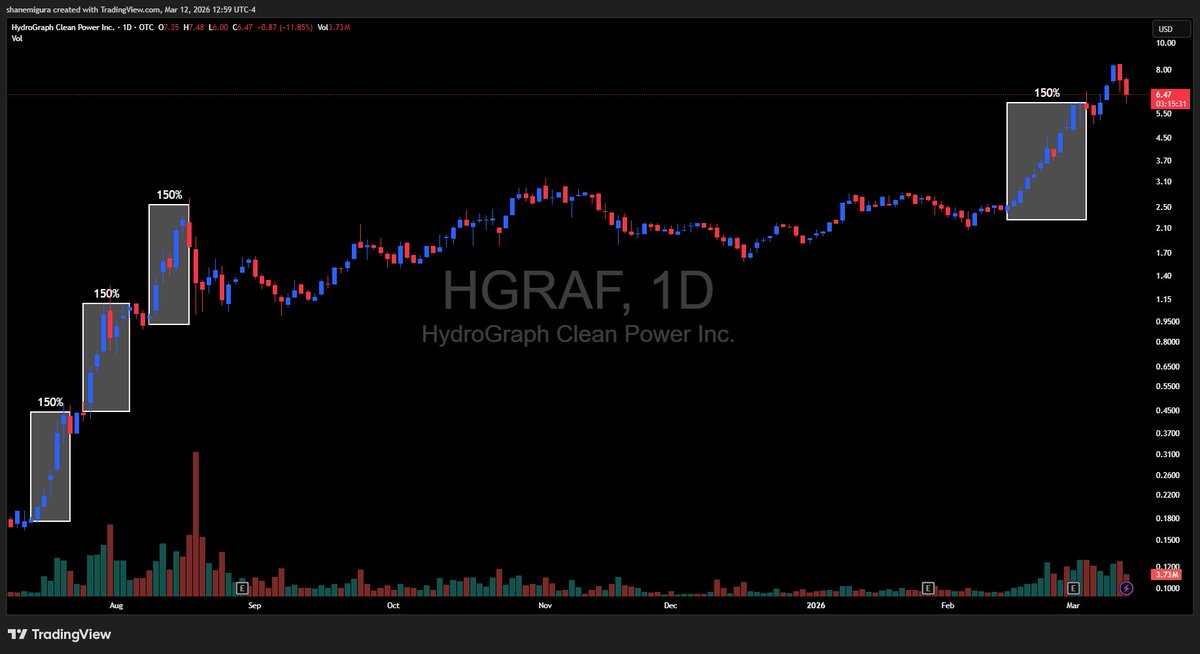
Task: Click the 0.1500 price axis label
Action: click(1168, 540)
